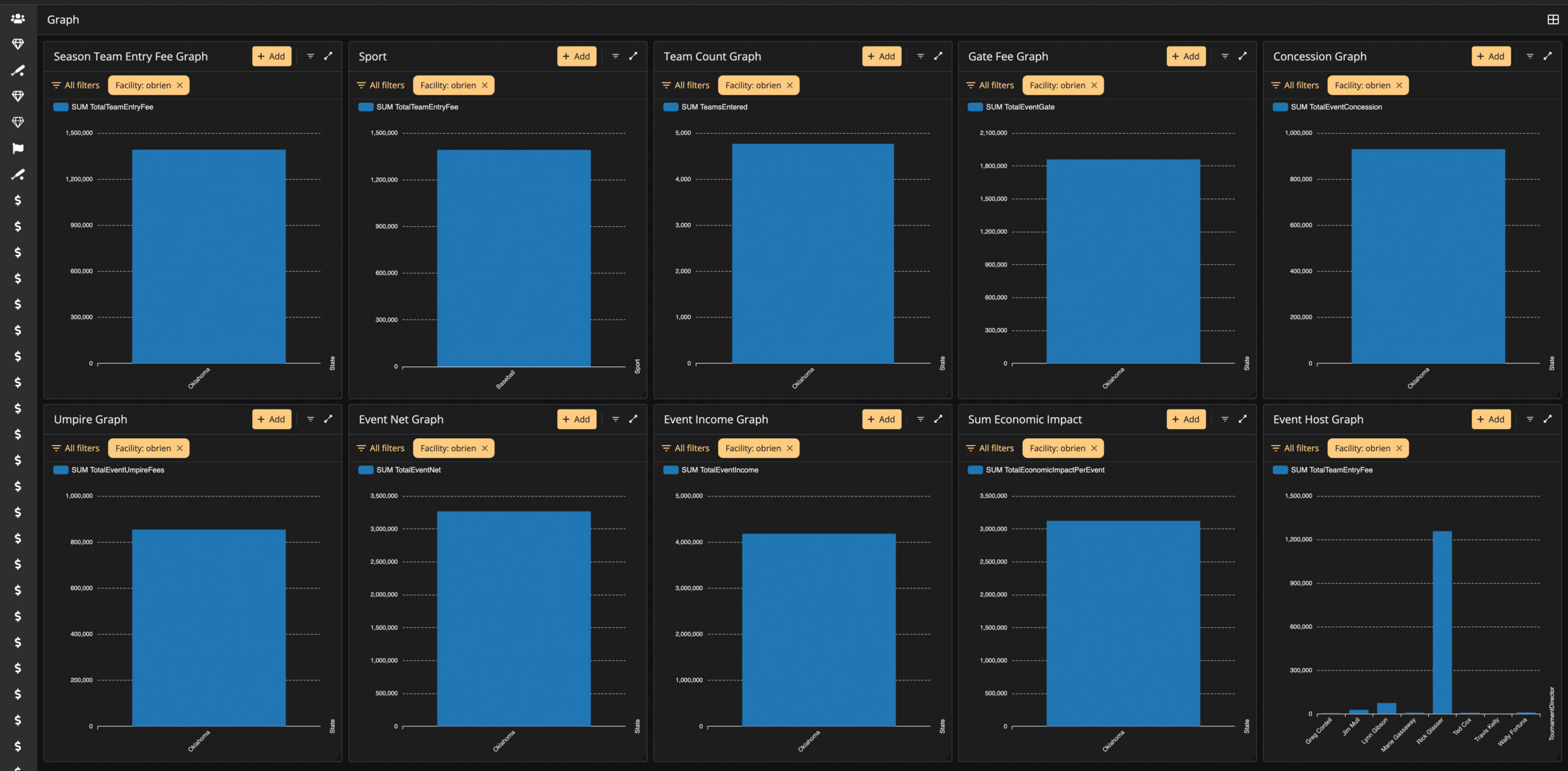Open filter icon on Gate Fee Graph header
Viewport: 1568px width, 771px height.
click(1225, 56)
